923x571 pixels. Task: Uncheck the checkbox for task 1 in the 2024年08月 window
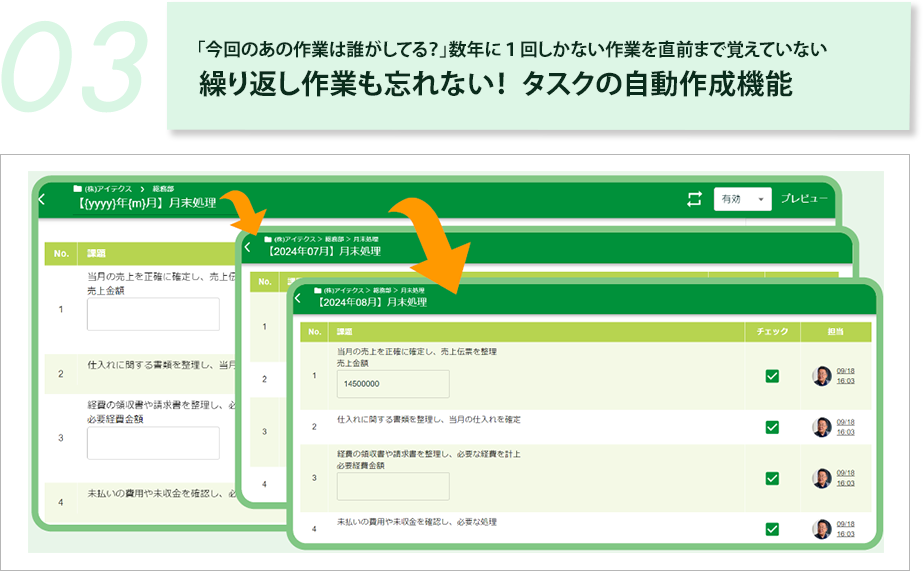(772, 376)
